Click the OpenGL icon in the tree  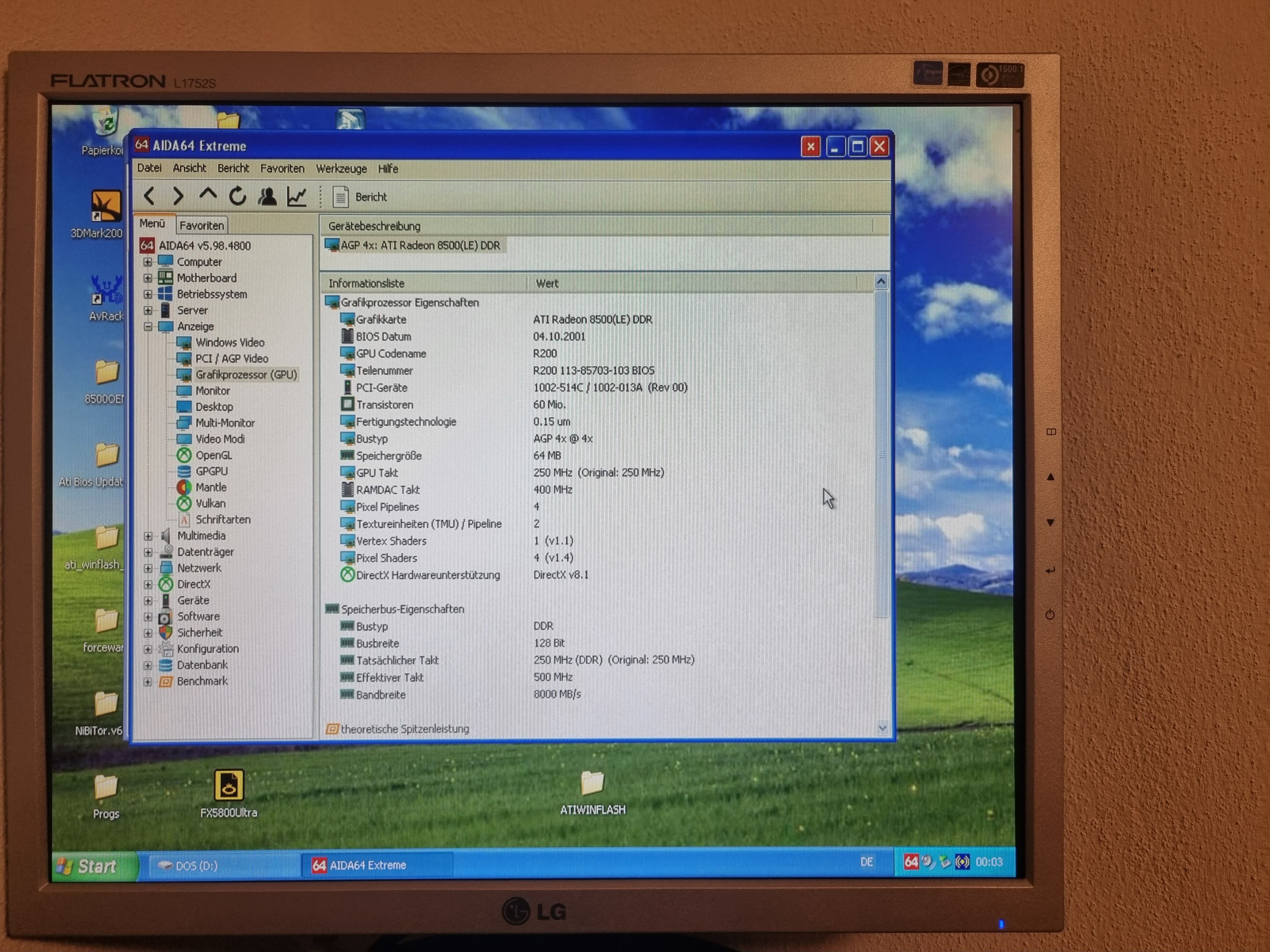184,455
